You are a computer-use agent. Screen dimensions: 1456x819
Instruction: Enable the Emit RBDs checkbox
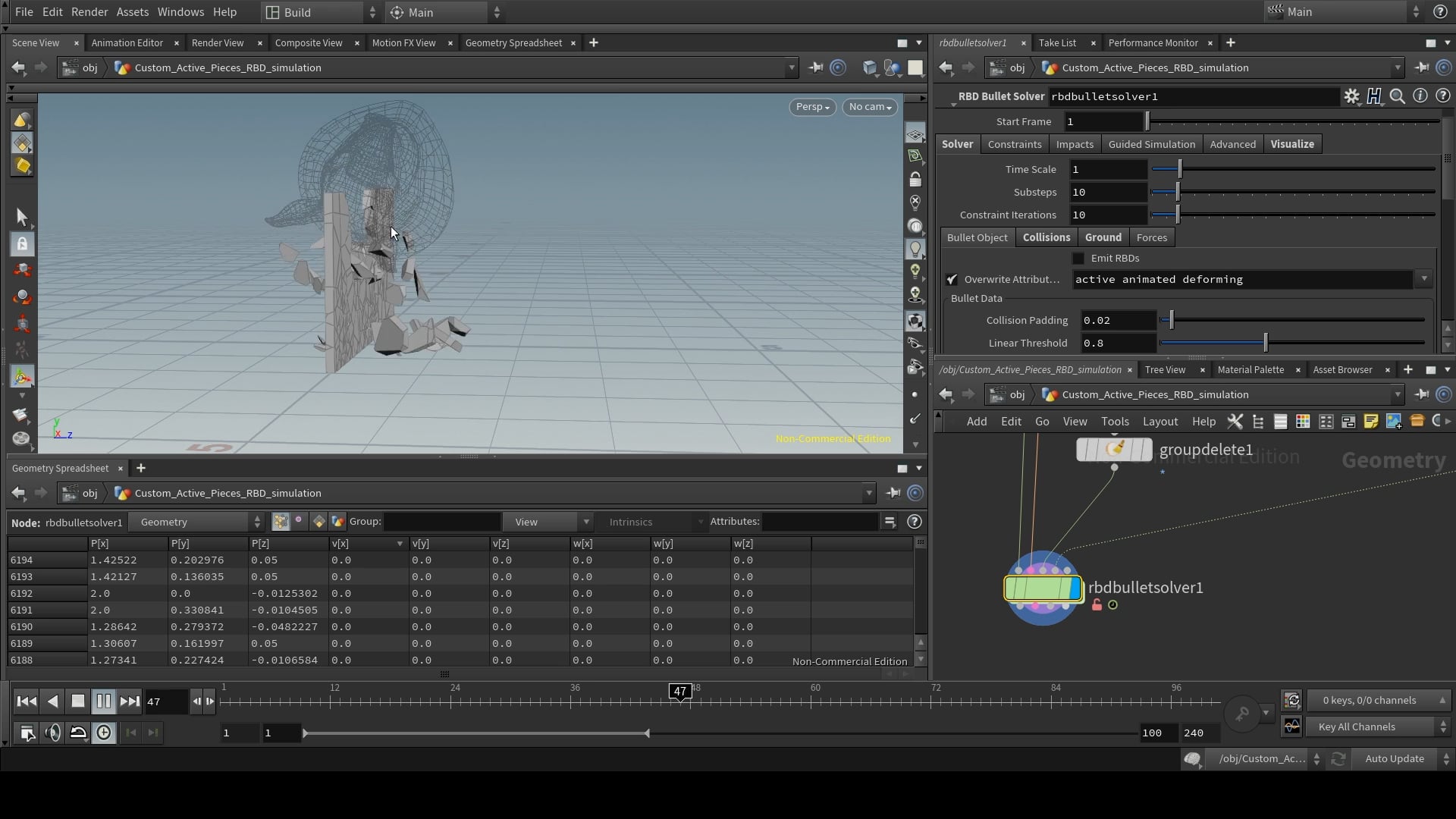pyautogui.click(x=1078, y=259)
